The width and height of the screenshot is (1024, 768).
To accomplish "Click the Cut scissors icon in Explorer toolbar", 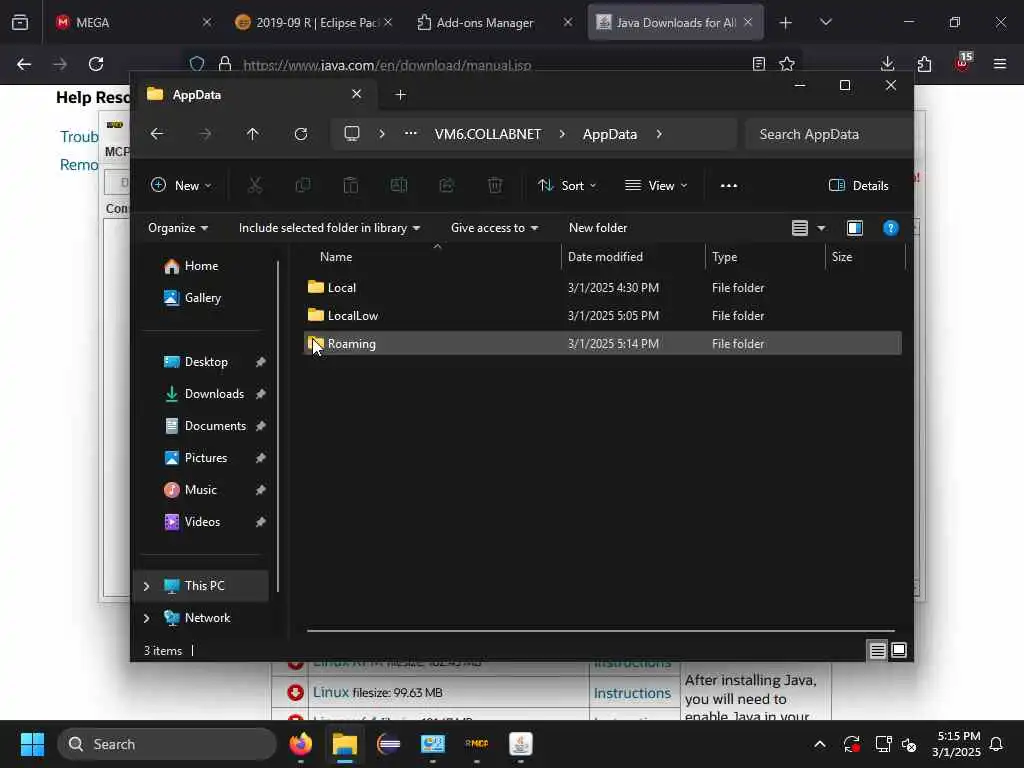I will coord(255,185).
